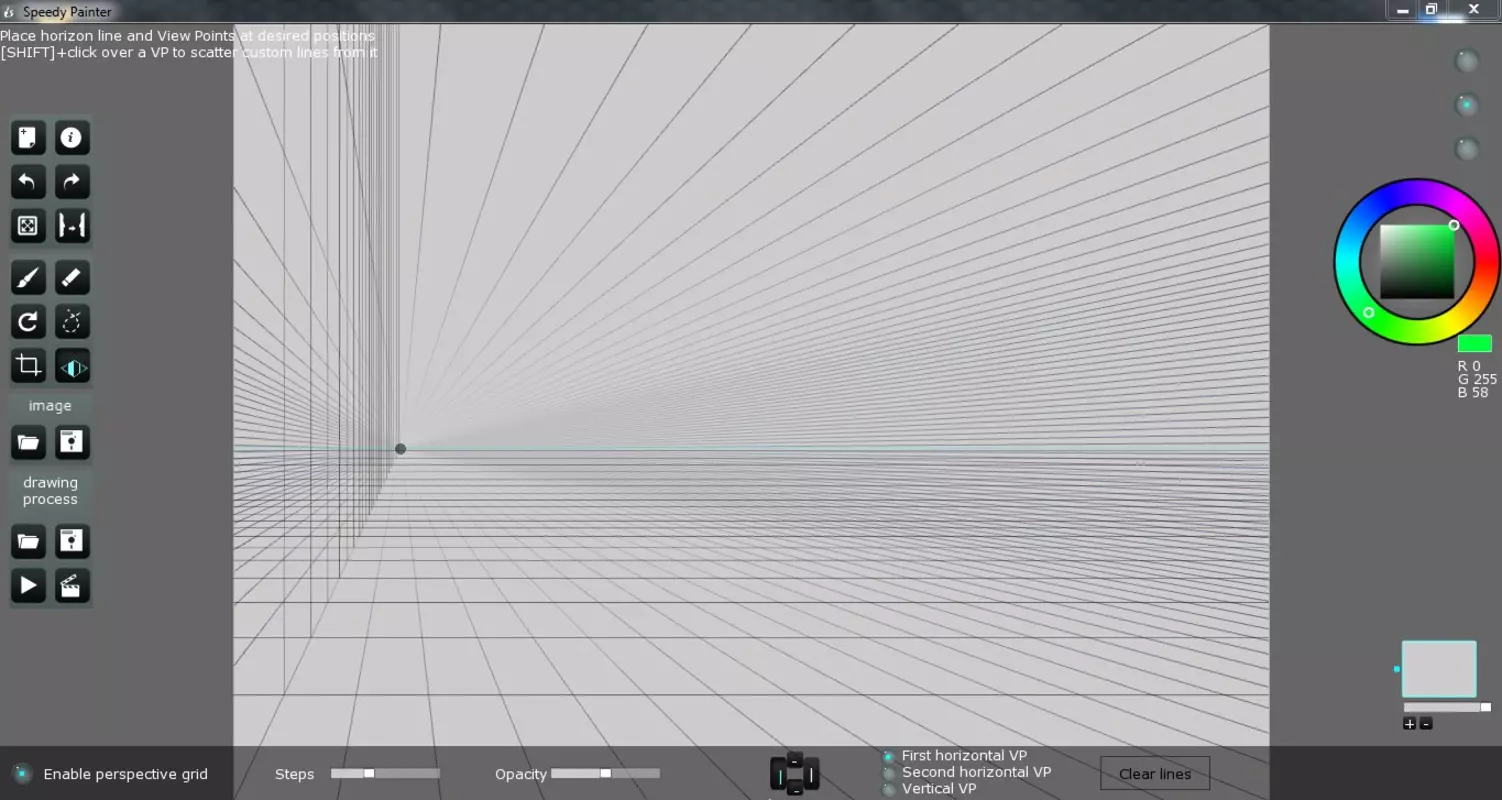Click the right bar of the navigation pad
The image size is (1502, 800).
(x=811, y=776)
